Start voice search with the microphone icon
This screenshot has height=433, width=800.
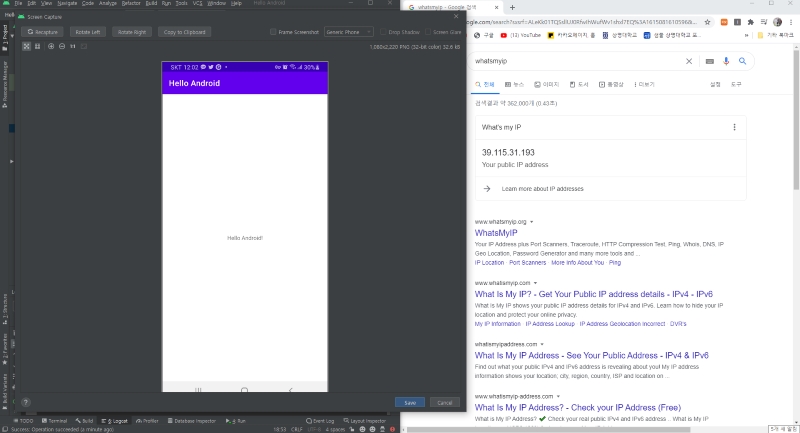coord(726,61)
